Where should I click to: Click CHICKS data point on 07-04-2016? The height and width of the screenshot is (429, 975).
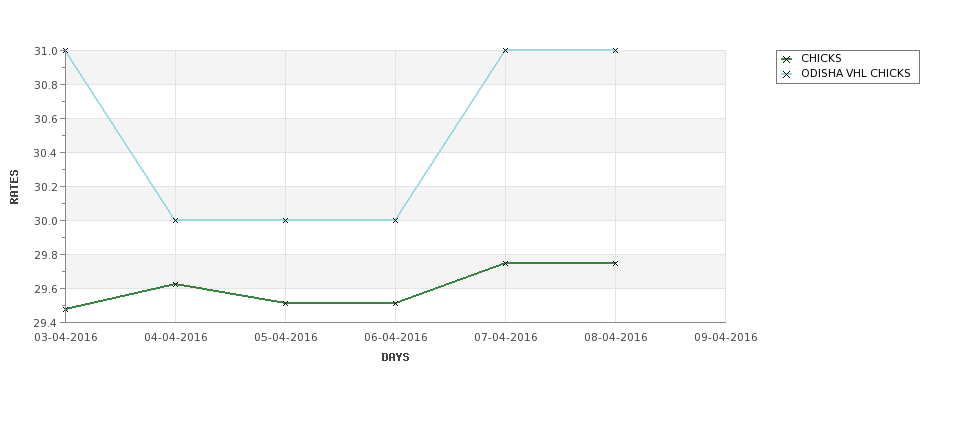(x=506, y=263)
